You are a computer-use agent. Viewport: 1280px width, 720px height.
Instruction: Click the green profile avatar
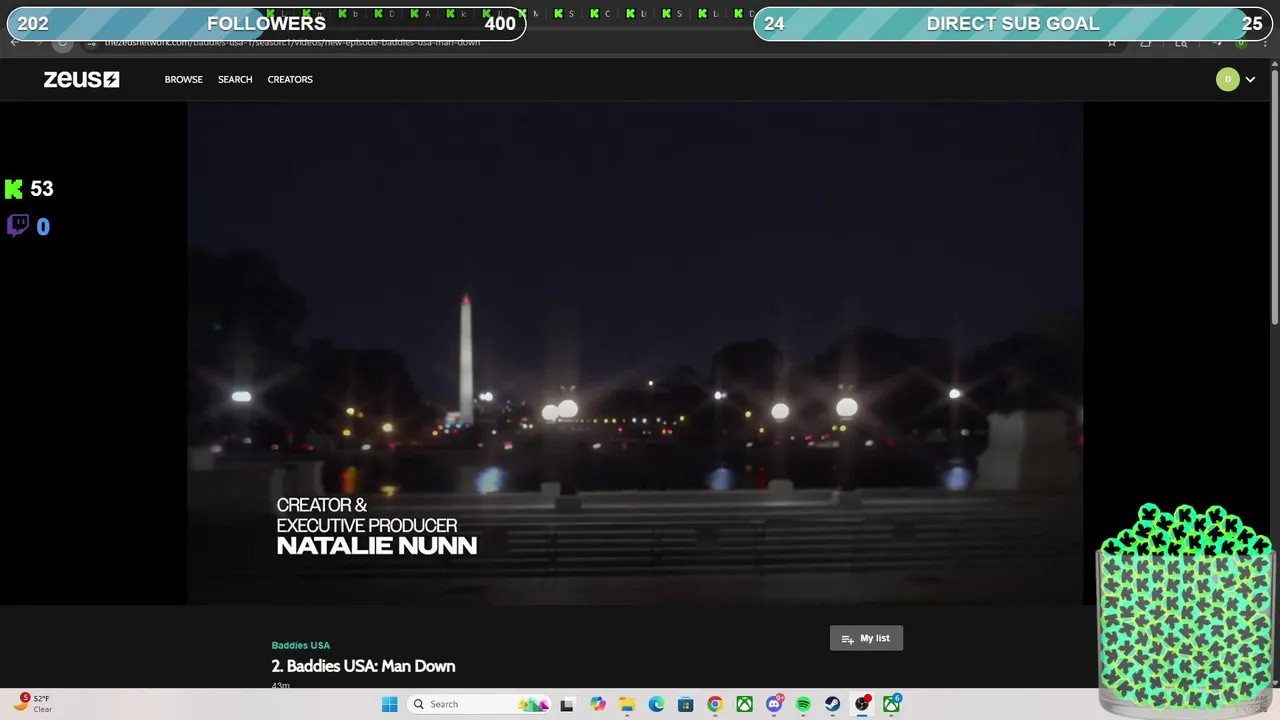tap(1227, 79)
